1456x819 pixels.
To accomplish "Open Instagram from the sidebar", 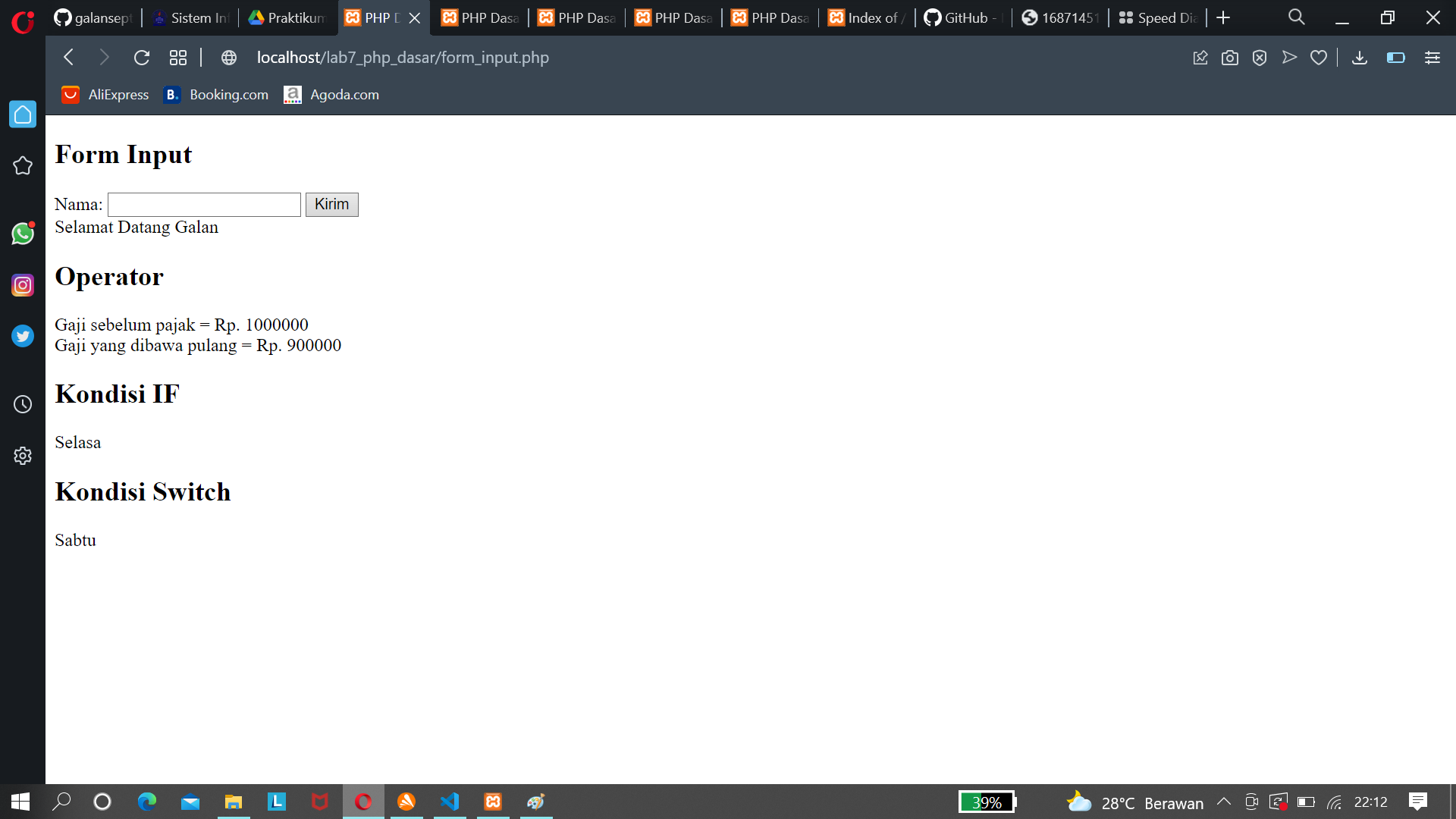I will tap(23, 285).
